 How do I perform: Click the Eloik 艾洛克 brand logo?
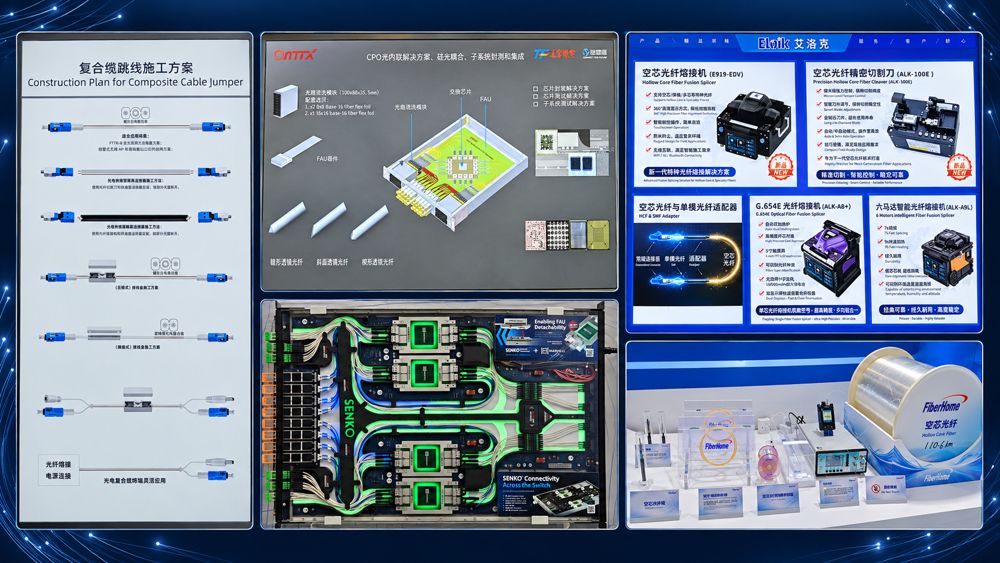click(793, 43)
